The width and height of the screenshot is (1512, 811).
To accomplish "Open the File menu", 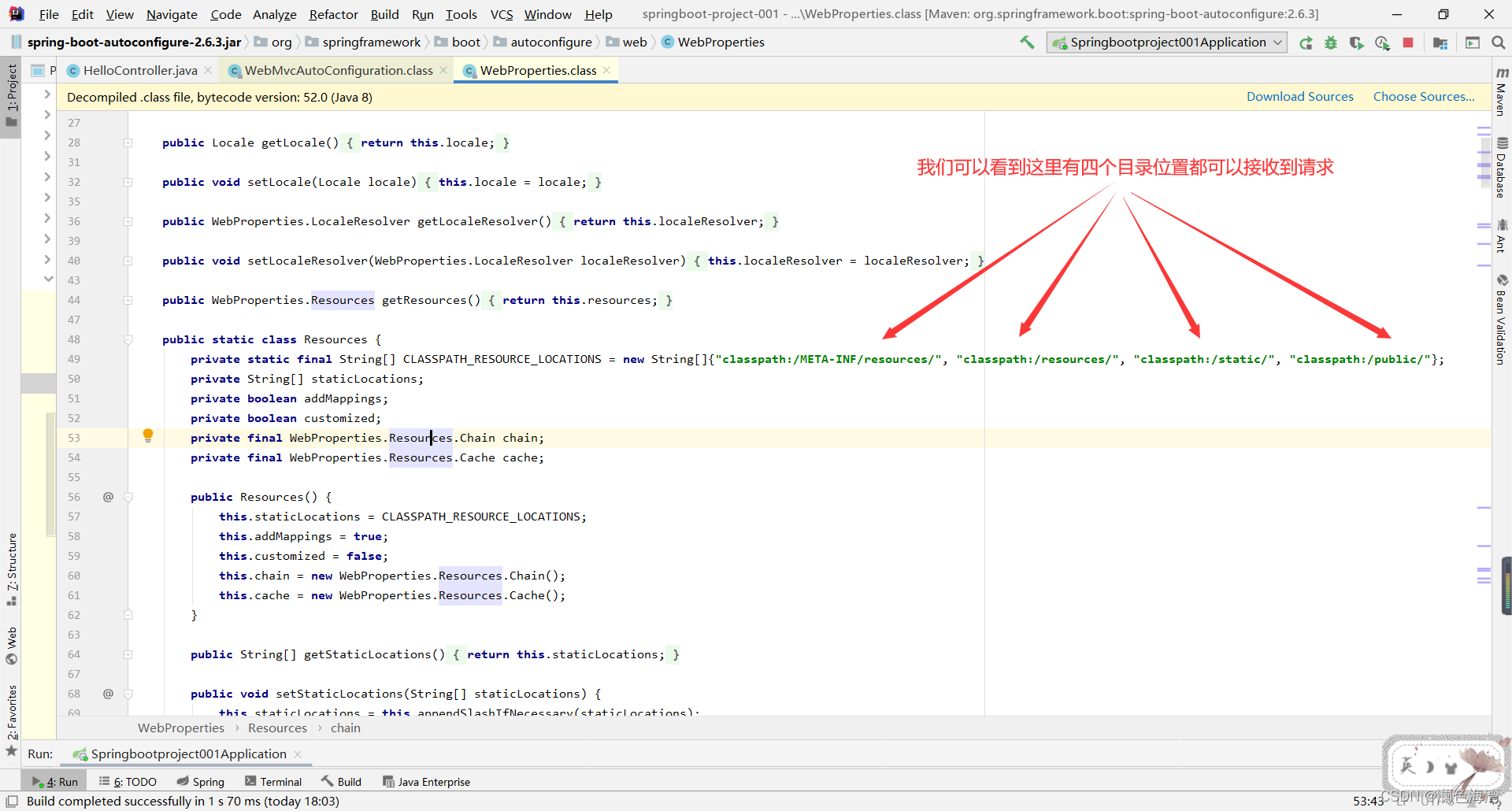I will (x=49, y=14).
